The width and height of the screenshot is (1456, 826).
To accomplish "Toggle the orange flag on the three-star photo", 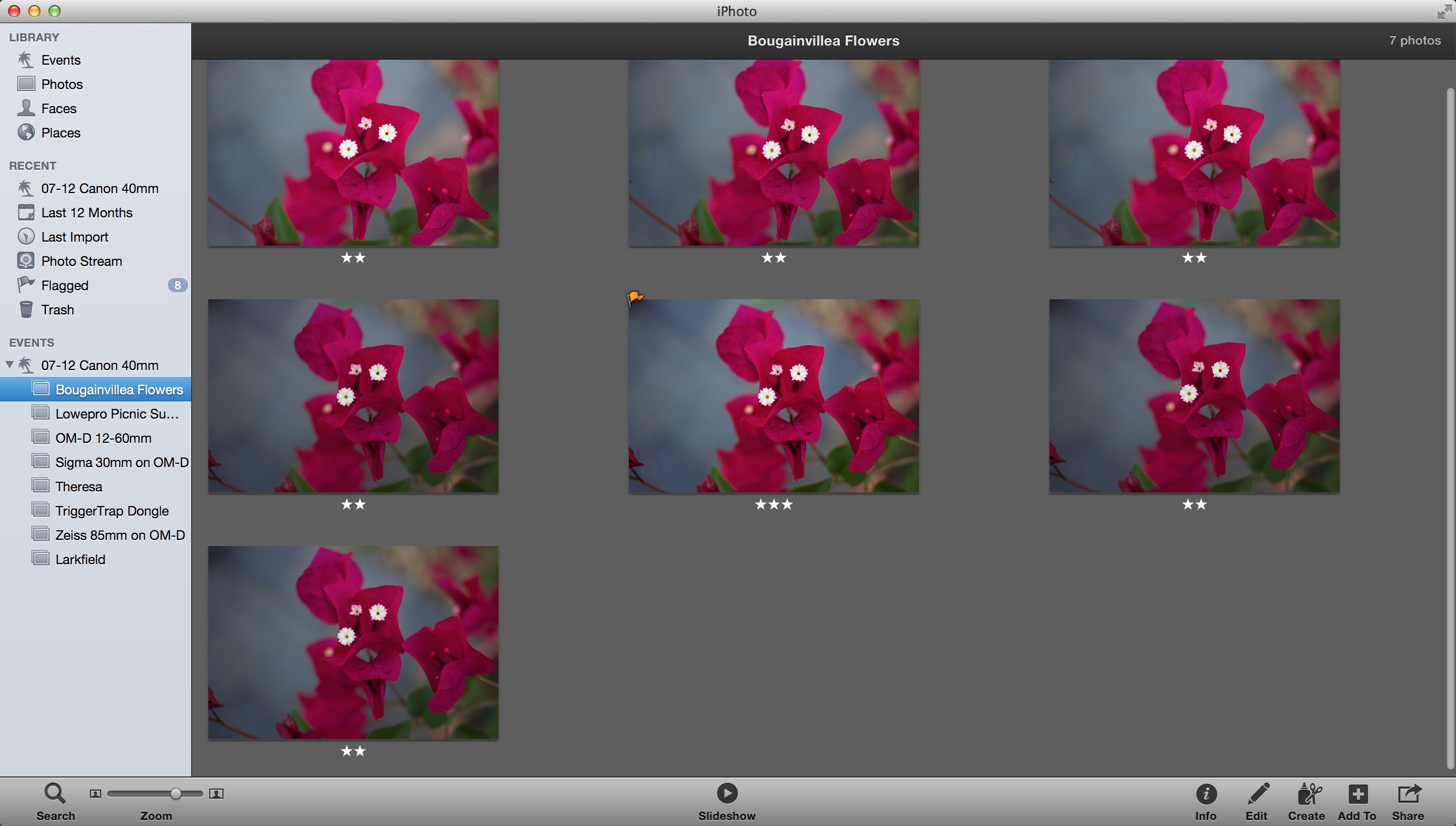I will [634, 297].
